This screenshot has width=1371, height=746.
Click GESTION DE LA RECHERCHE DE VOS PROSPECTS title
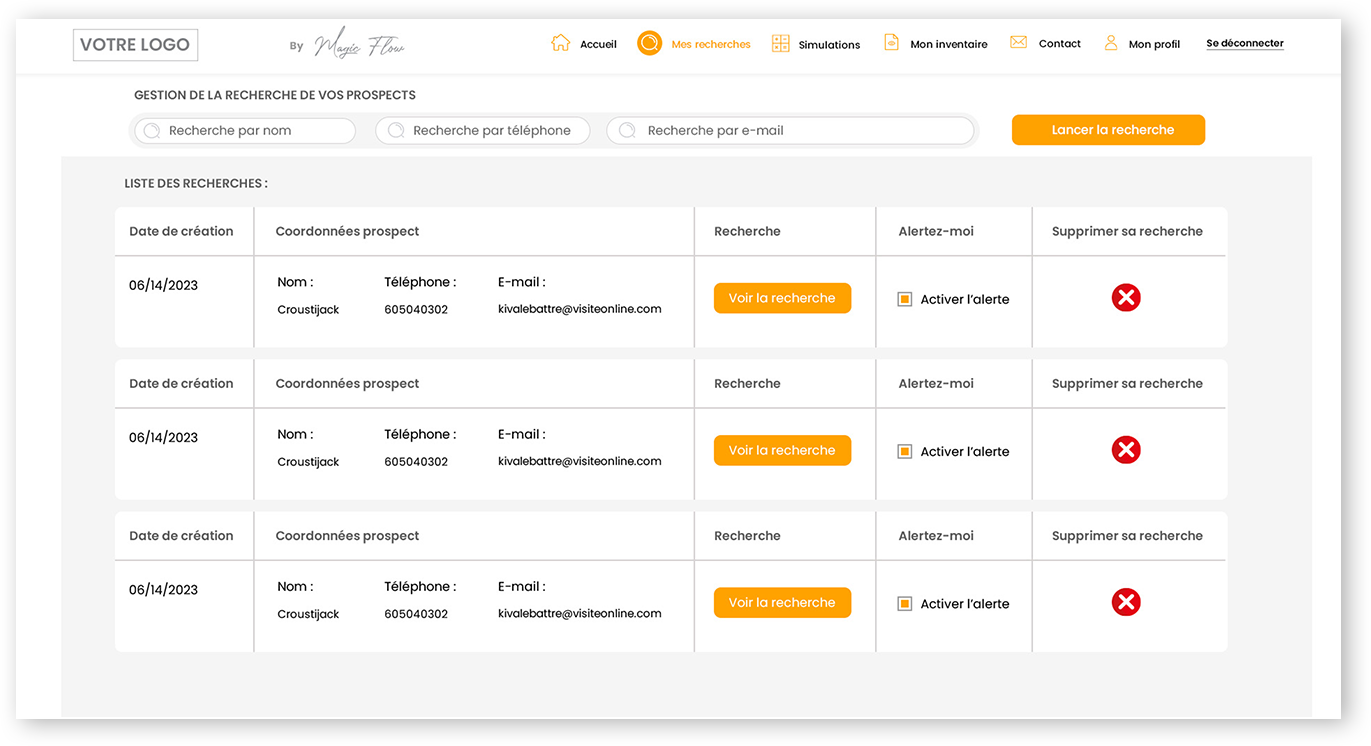(275, 95)
